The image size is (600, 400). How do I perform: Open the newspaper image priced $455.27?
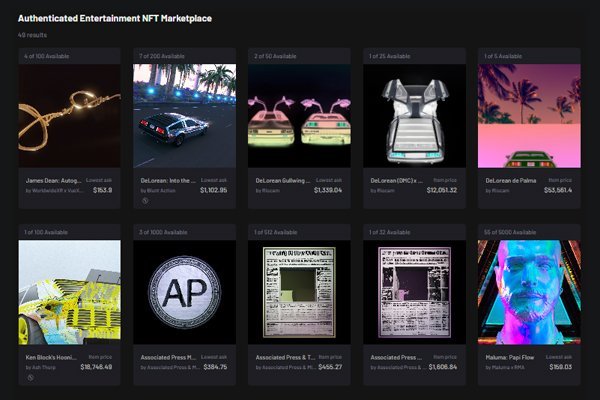299,292
